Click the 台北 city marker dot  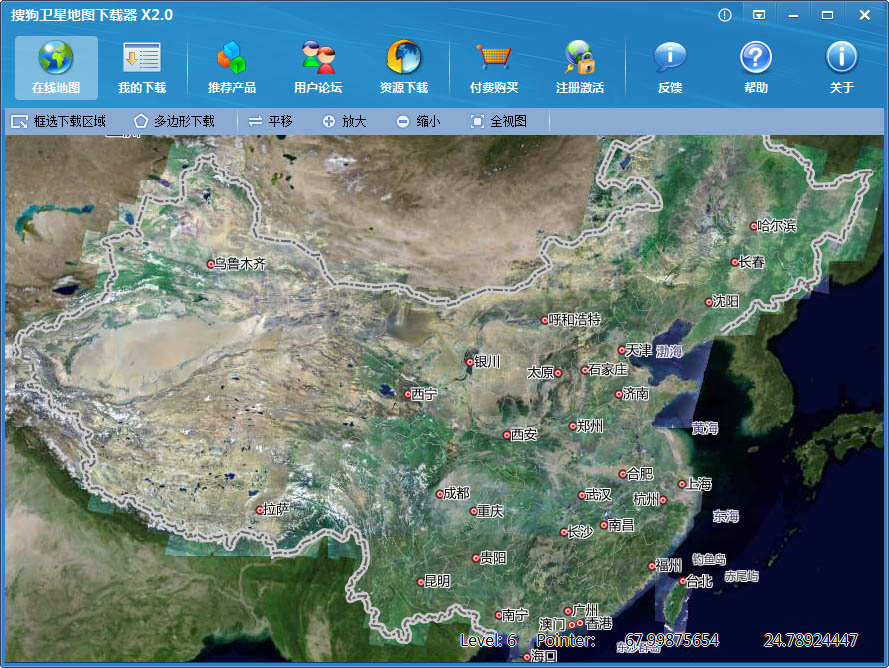(683, 582)
